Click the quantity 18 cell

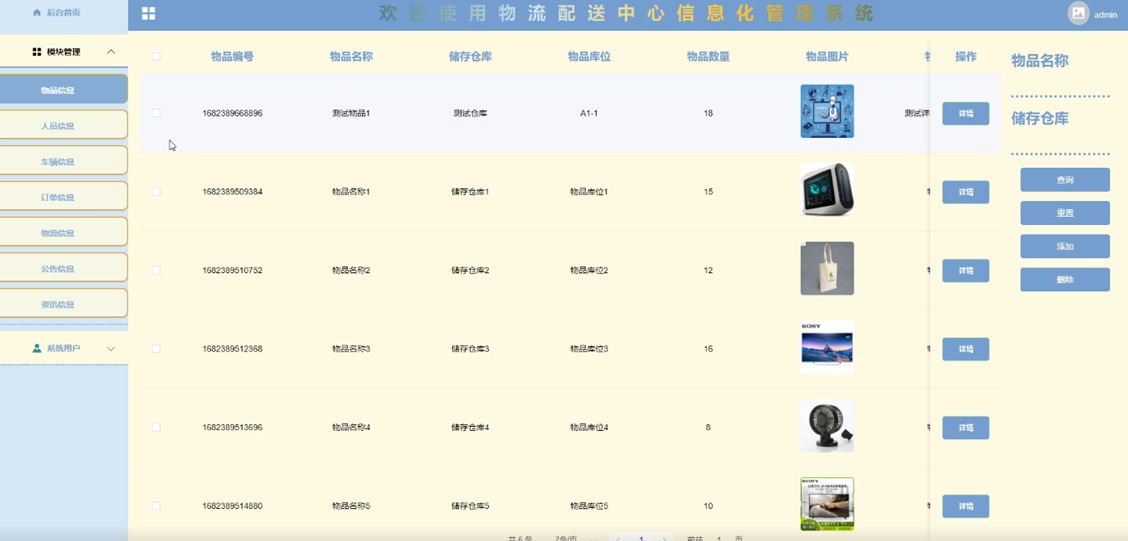709,113
